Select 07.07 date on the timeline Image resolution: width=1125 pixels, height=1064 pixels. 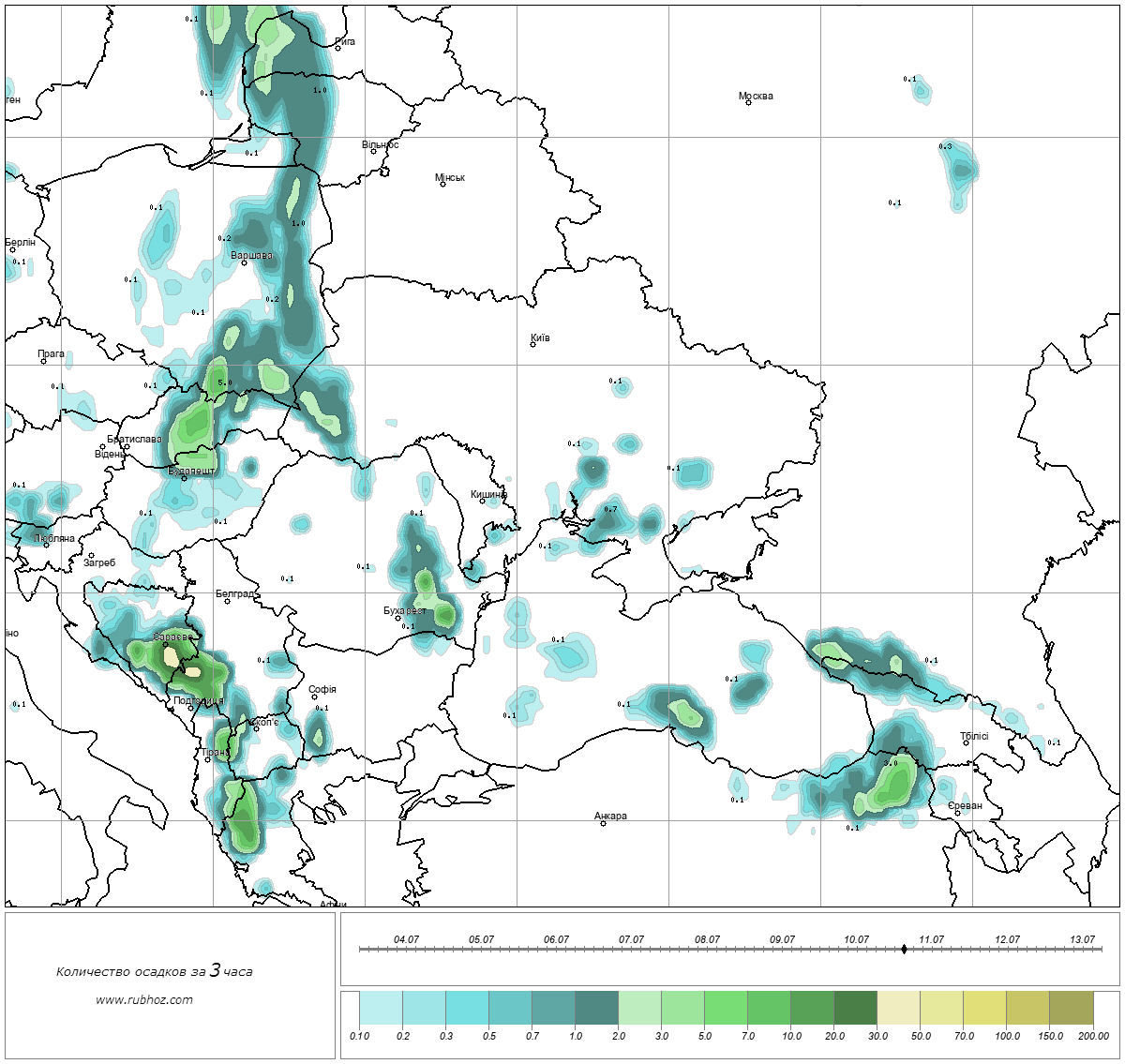(x=631, y=939)
